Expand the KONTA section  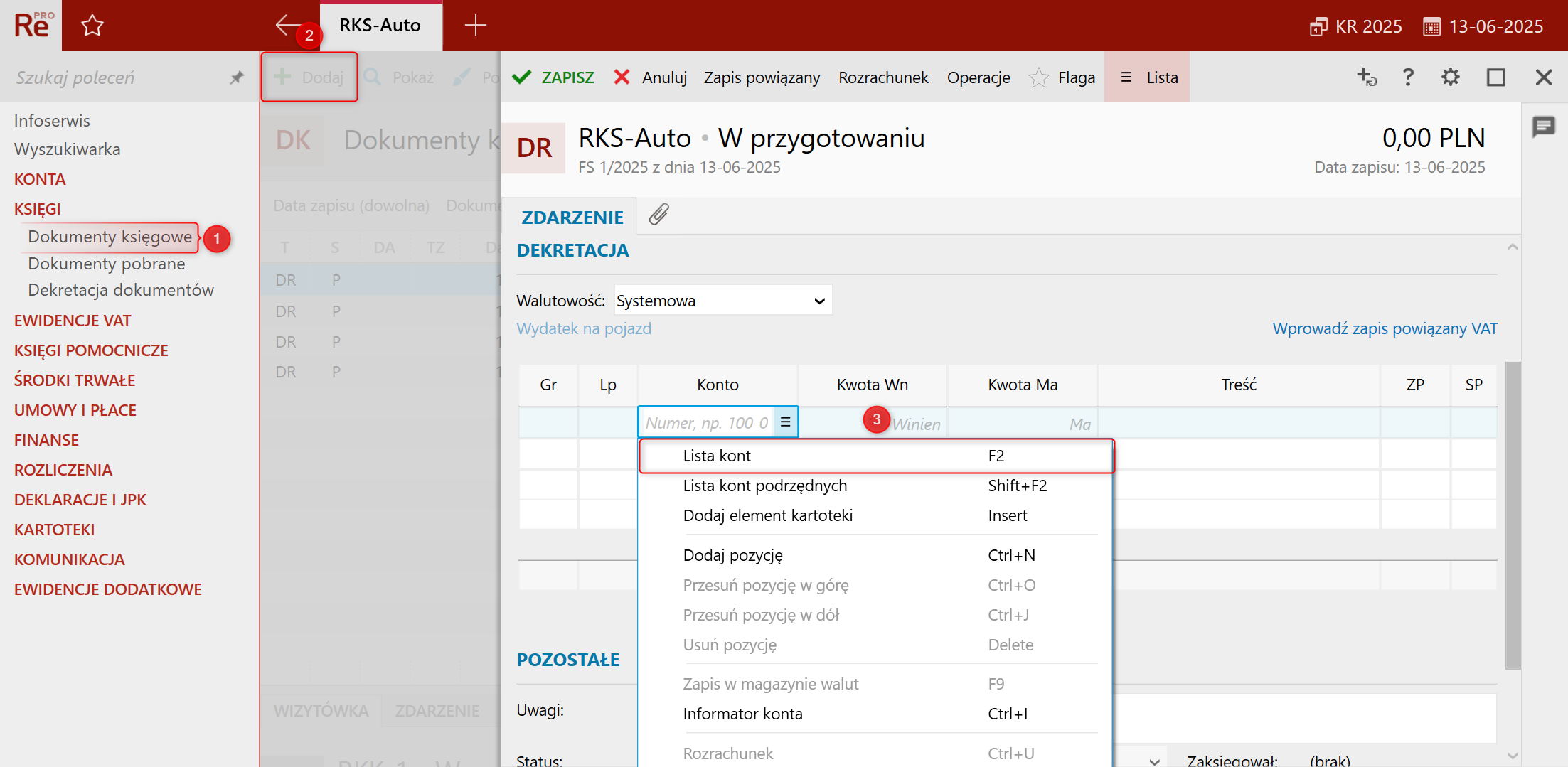tap(40, 179)
